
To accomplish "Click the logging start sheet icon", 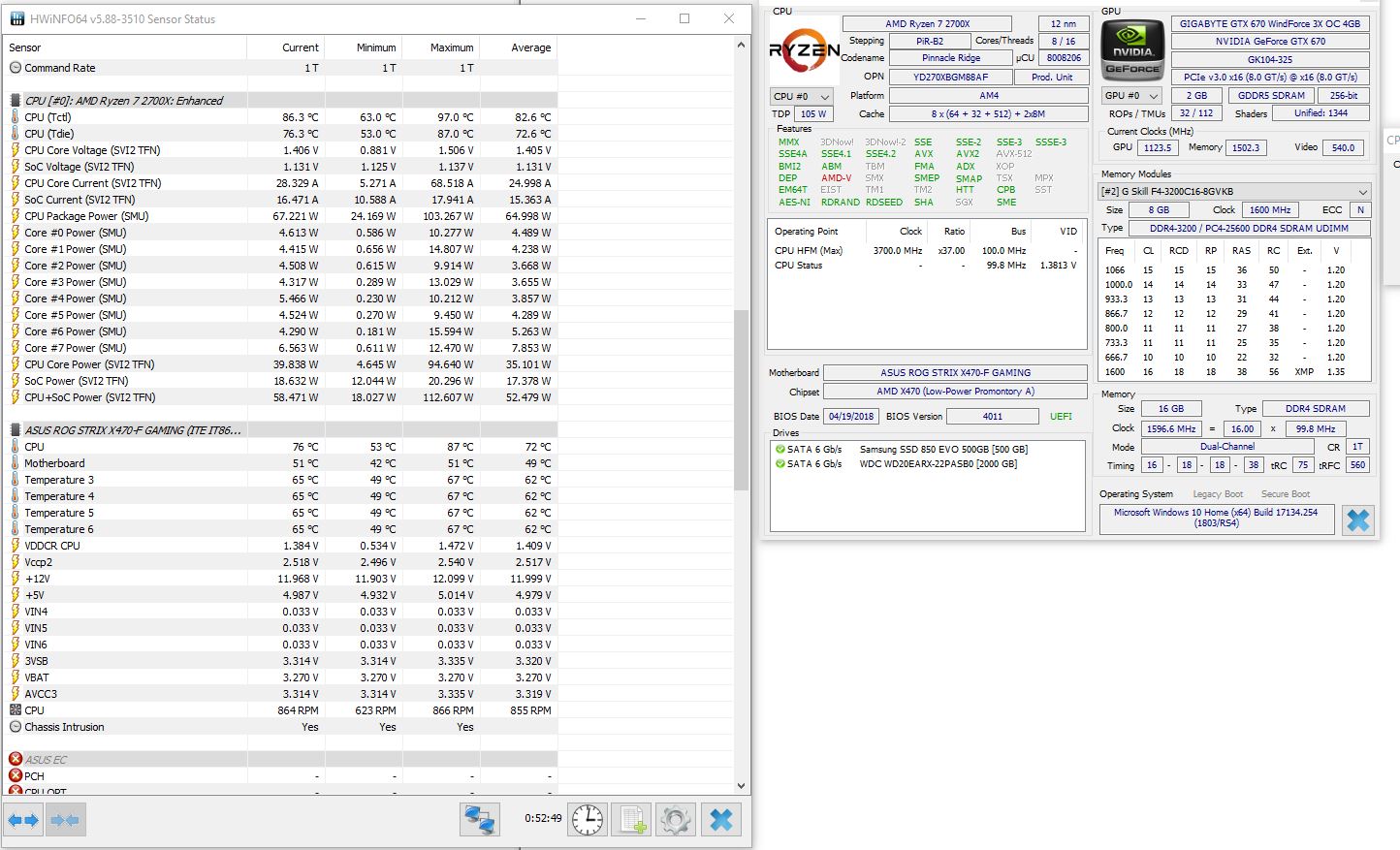I will coord(631,820).
